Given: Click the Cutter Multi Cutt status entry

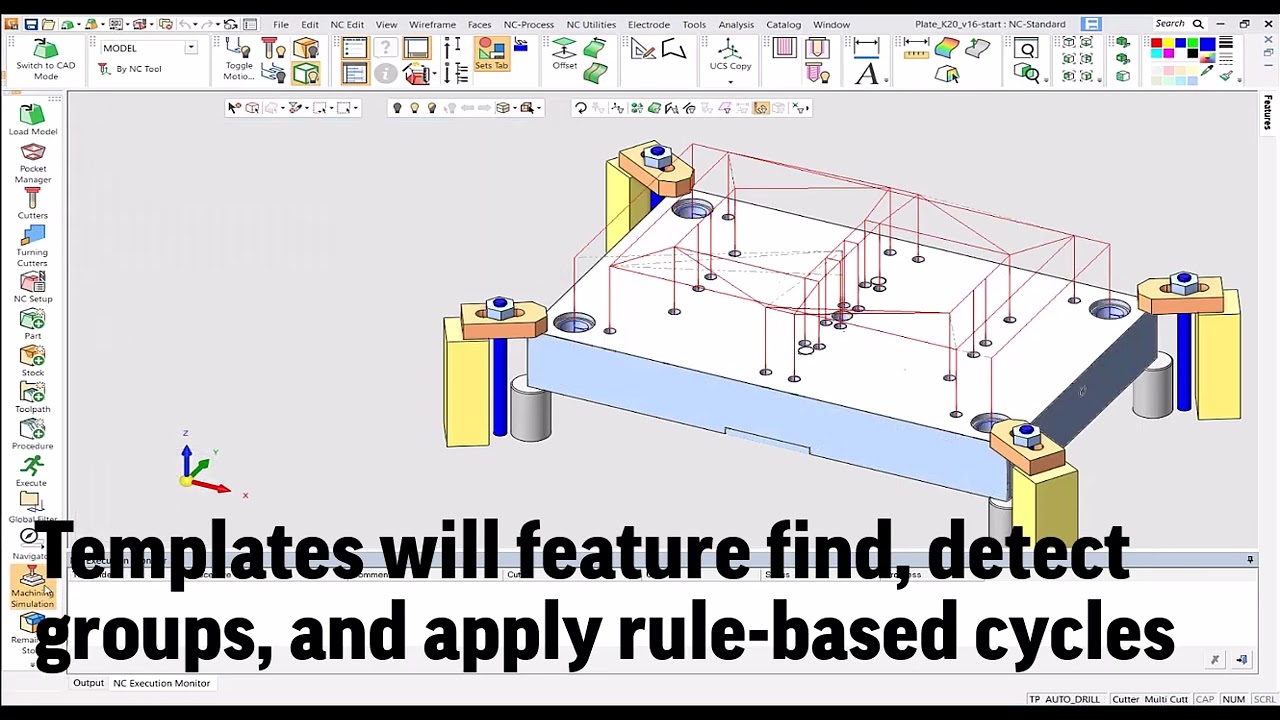Looking at the screenshot, I should click(1149, 700).
